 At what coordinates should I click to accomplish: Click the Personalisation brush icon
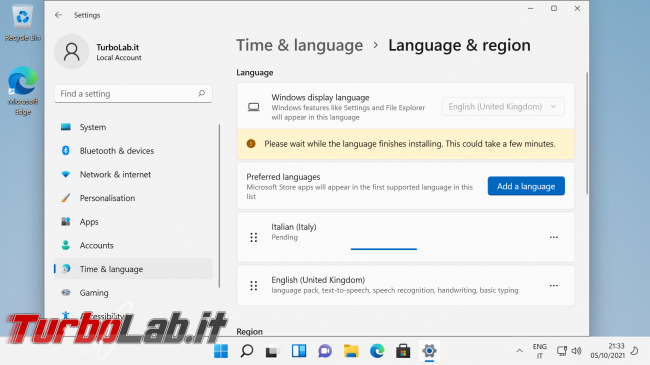click(65, 198)
